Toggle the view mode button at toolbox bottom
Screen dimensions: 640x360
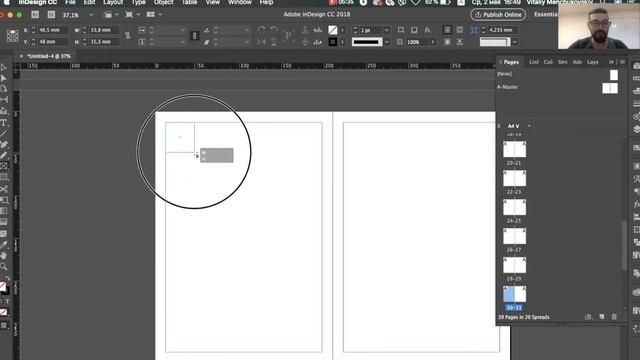coord(4,326)
